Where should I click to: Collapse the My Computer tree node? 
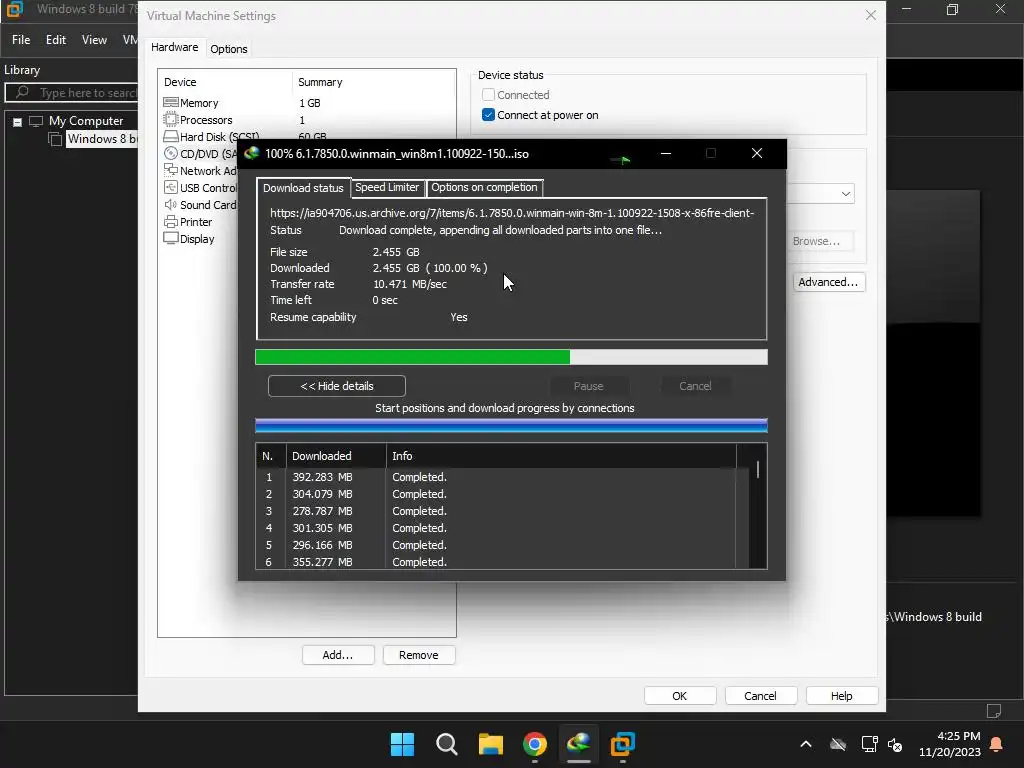18,121
